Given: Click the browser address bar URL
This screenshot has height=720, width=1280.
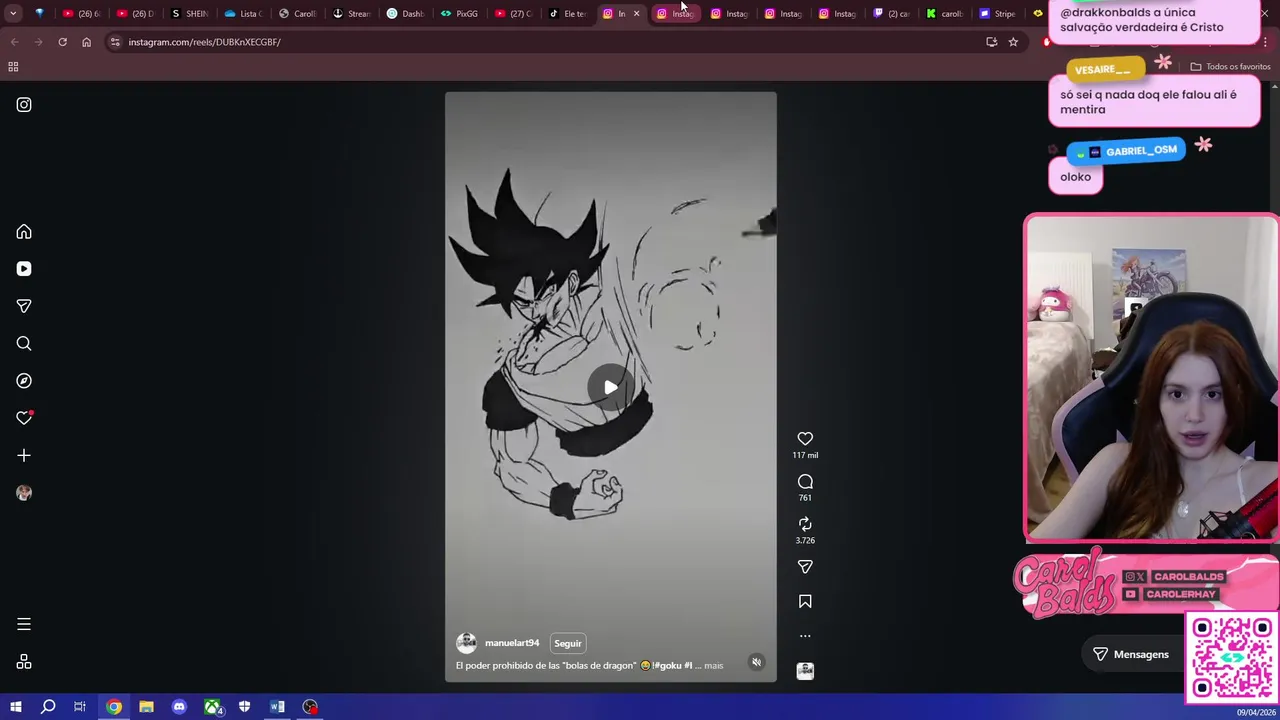Looking at the screenshot, I should pyautogui.click(x=204, y=42).
